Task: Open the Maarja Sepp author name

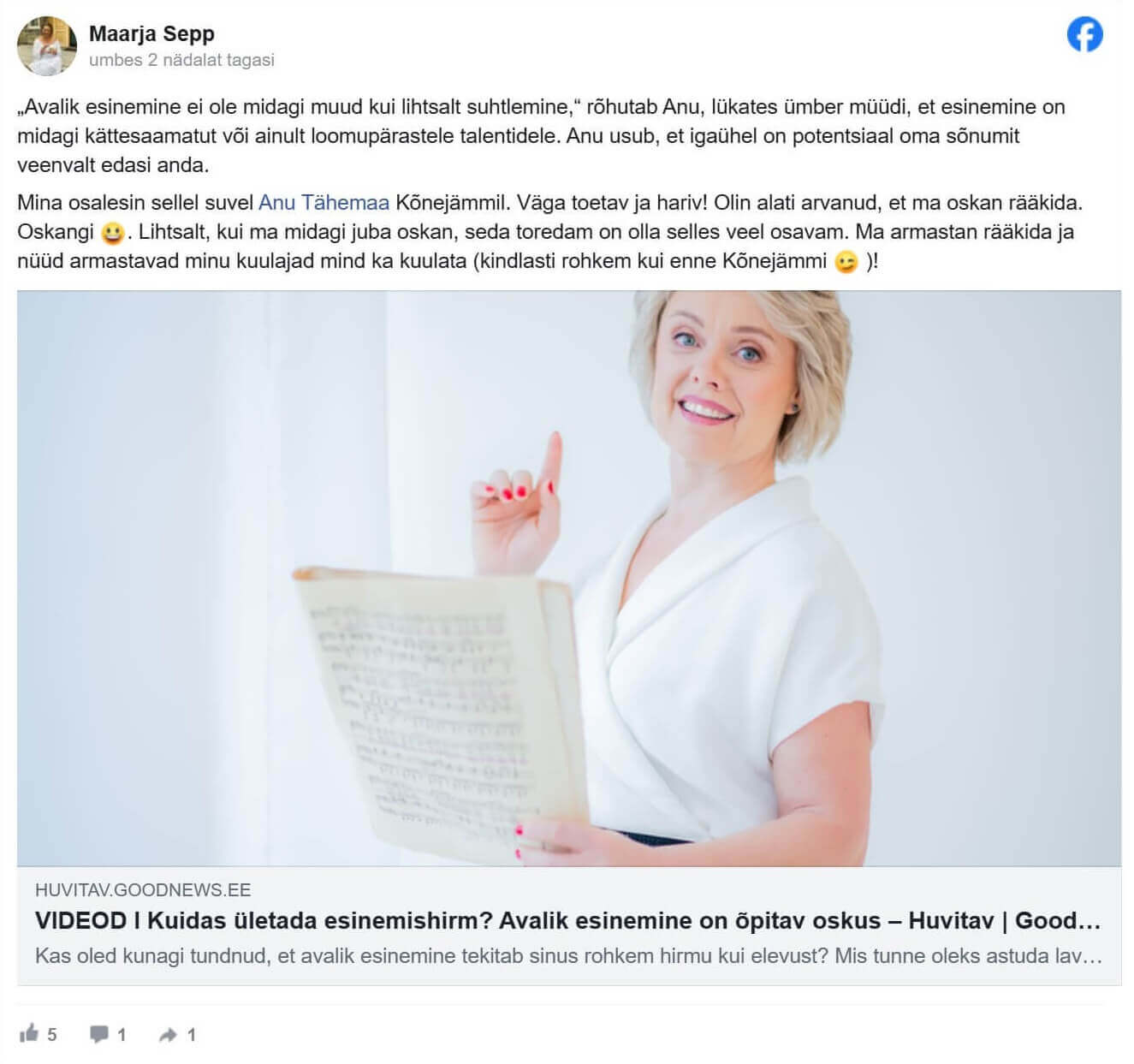Action: pos(151,33)
